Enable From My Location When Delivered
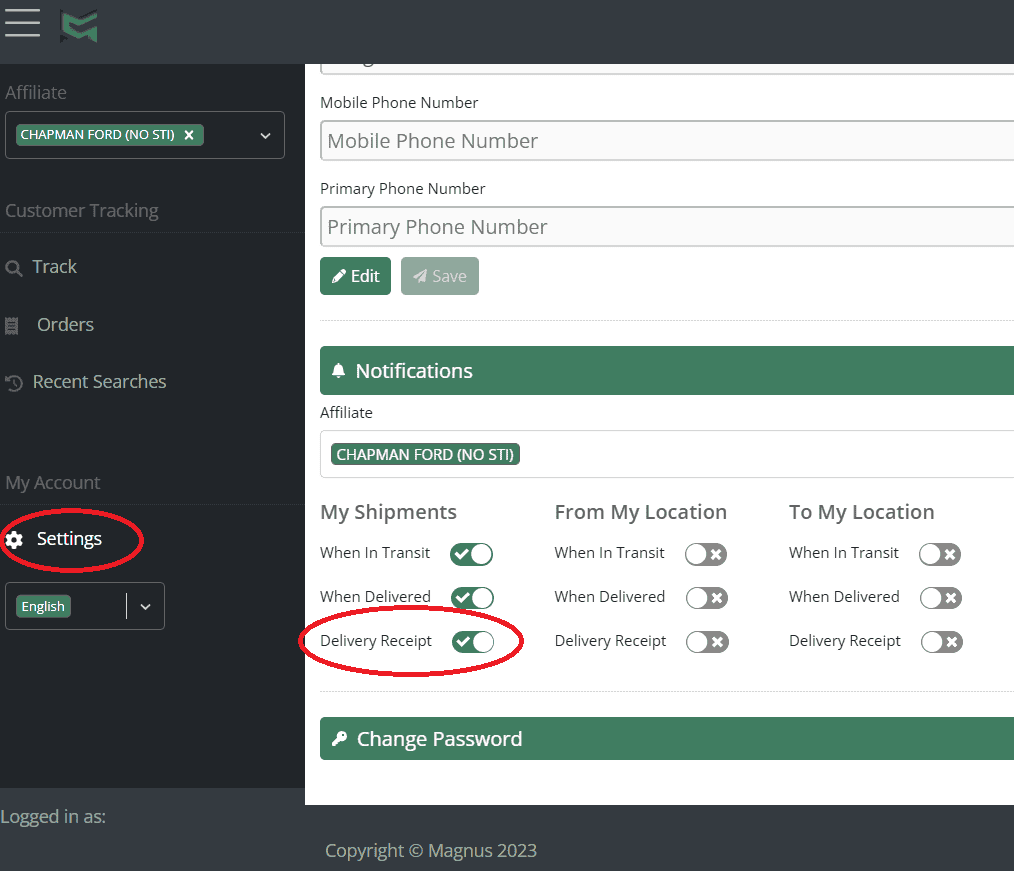 (707, 597)
